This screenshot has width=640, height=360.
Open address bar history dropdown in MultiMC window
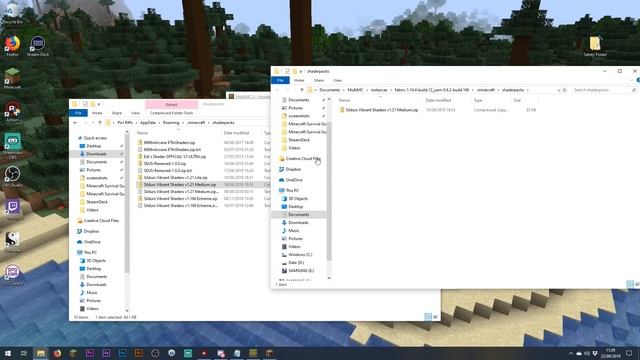558,90
